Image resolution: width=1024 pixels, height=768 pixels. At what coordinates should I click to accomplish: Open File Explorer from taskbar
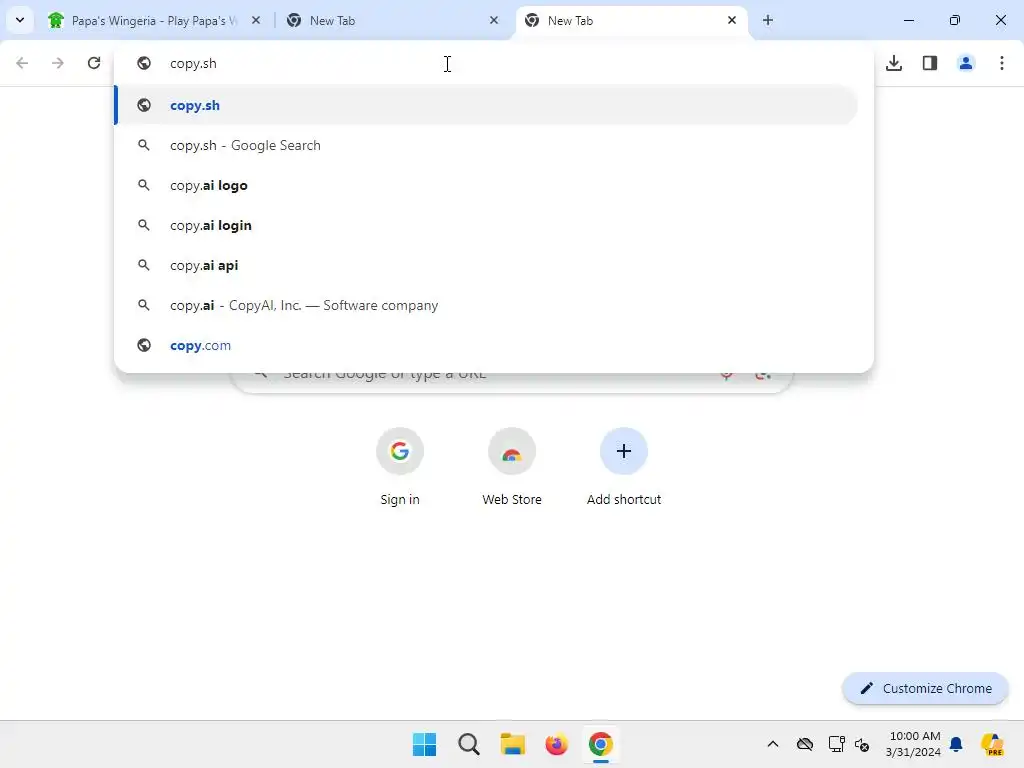coord(513,744)
